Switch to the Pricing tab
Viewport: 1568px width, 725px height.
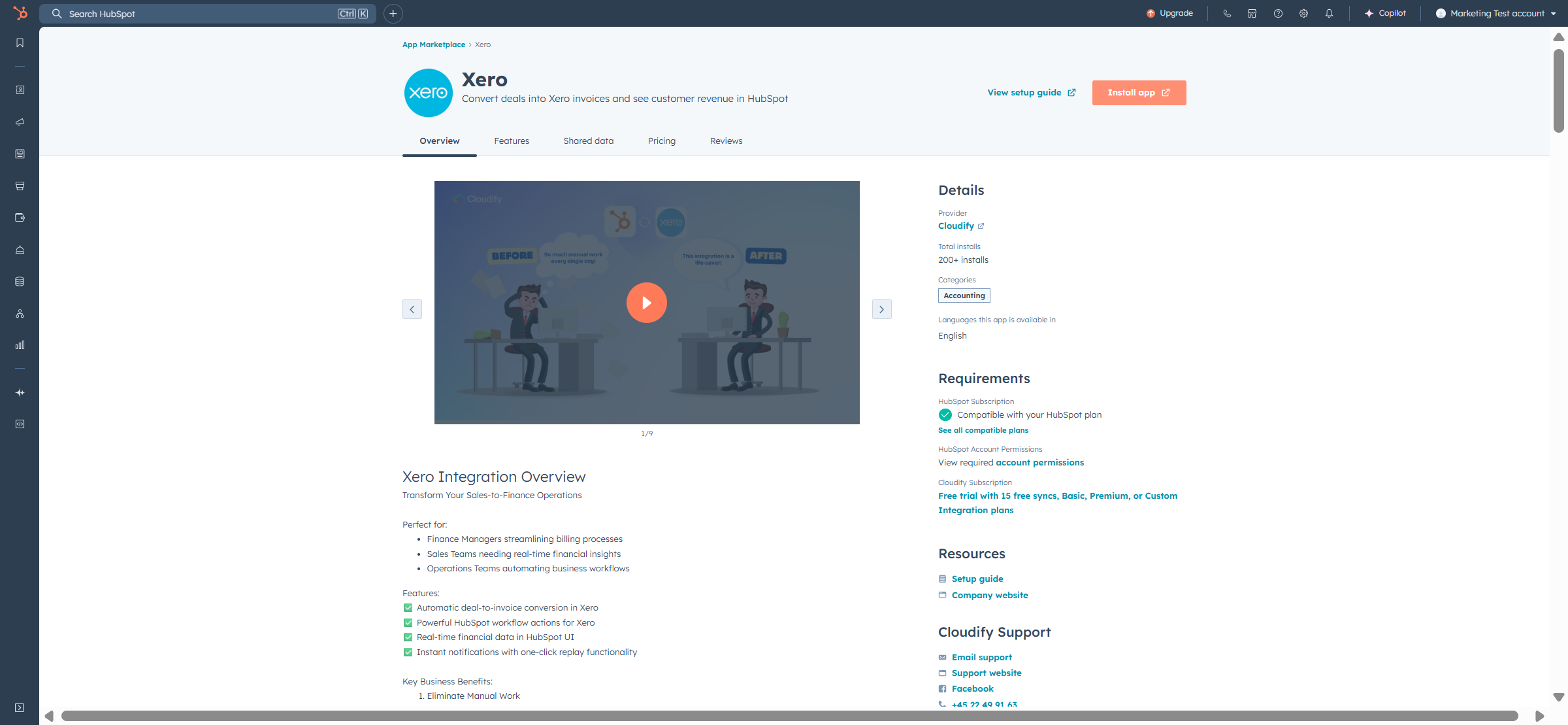(x=661, y=141)
